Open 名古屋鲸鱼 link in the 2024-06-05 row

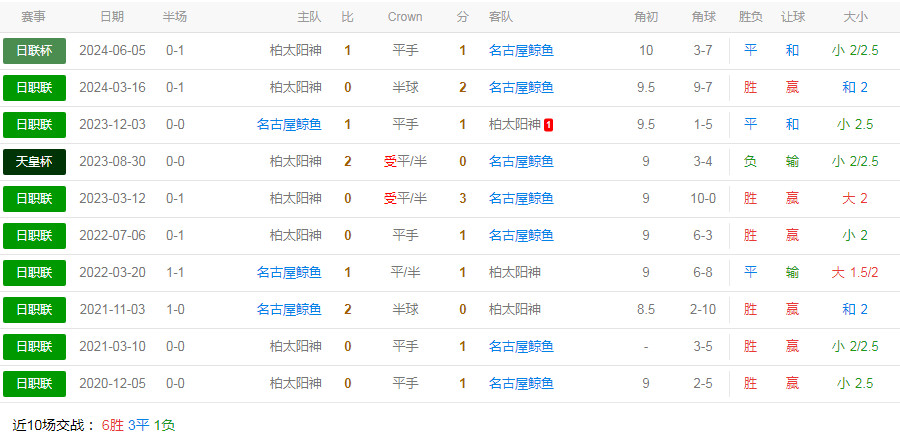(x=521, y=51)
